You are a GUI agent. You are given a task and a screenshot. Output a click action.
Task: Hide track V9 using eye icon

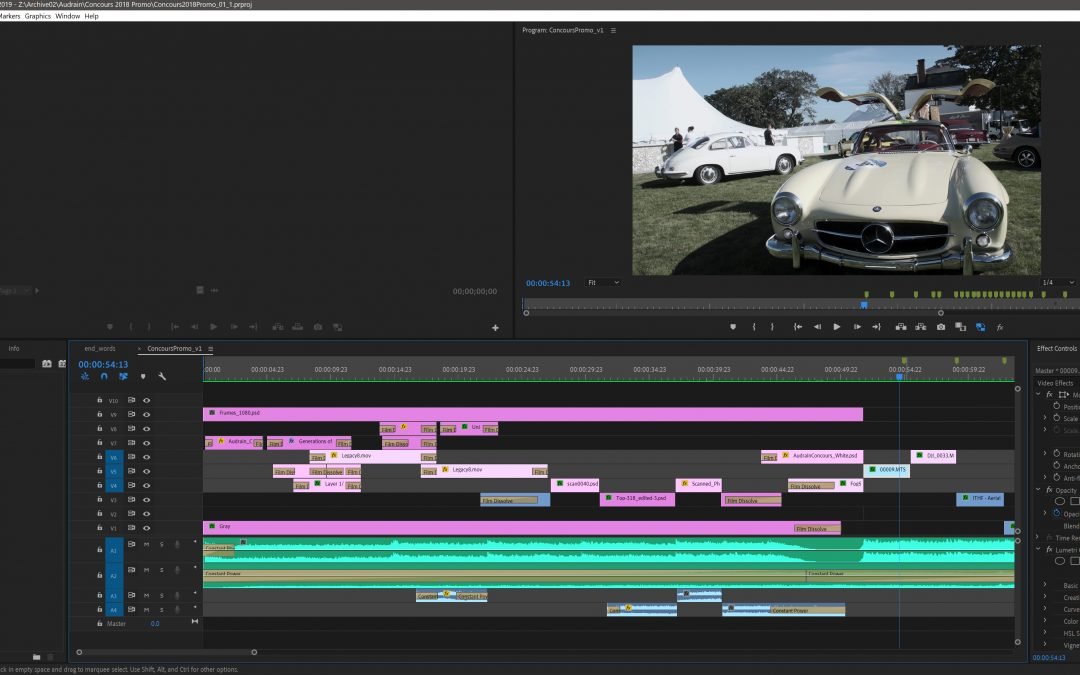point(146,415)
